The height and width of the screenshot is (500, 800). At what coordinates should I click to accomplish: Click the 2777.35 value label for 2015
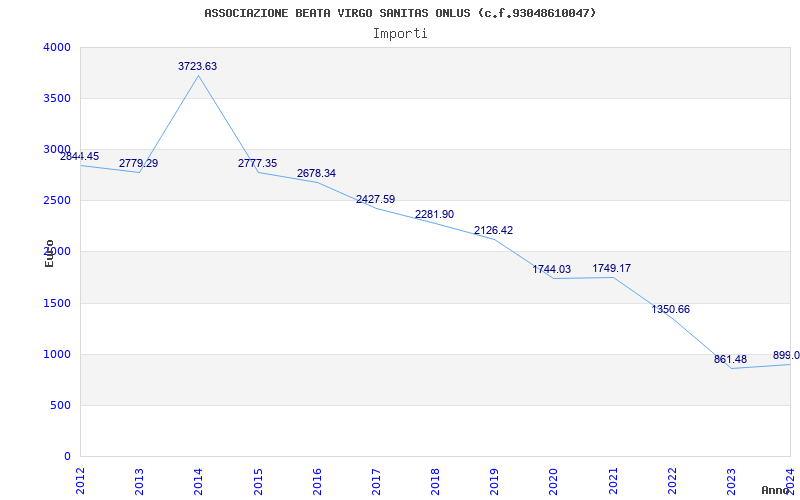257,164
